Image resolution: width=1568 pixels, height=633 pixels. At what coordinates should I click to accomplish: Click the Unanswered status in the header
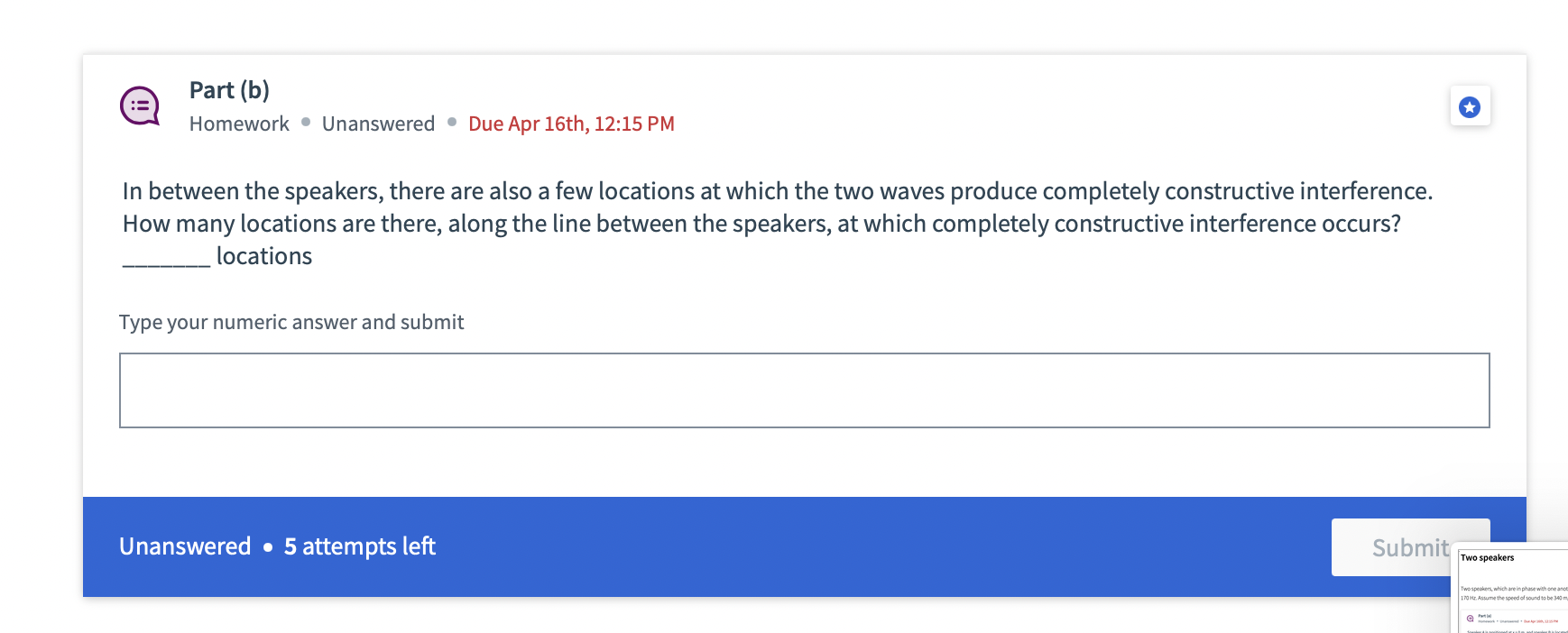tap(378, 124)
